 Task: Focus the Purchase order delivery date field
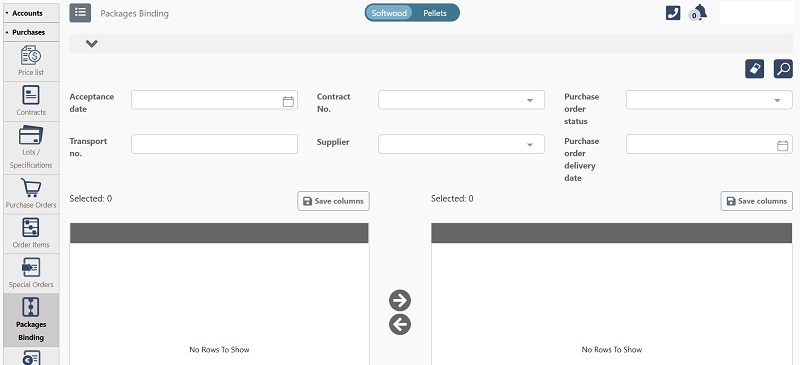[709, 144]
